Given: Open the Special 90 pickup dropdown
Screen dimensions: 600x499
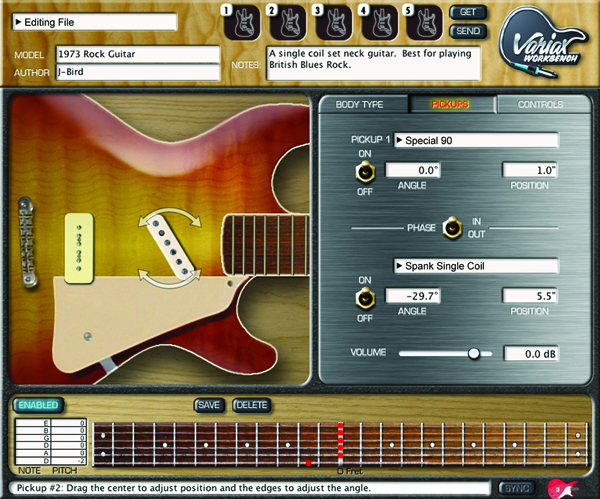Looking at the screenshot, I should coord(476,140).
